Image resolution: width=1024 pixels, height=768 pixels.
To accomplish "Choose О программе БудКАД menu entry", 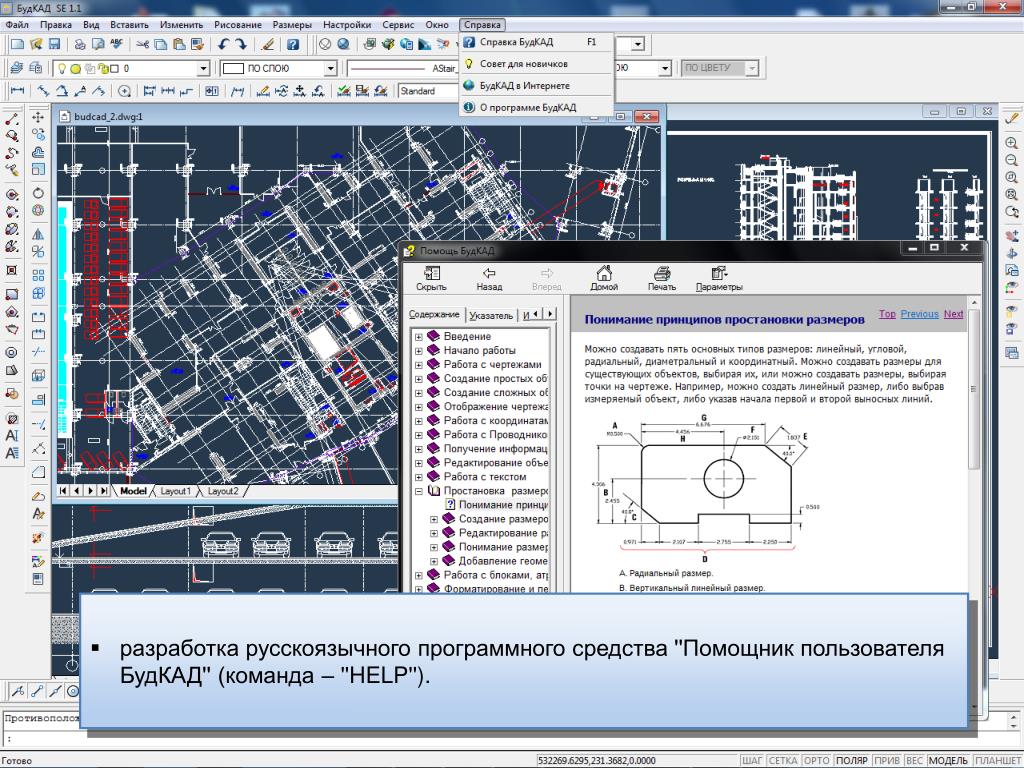I will pos(537,107).
